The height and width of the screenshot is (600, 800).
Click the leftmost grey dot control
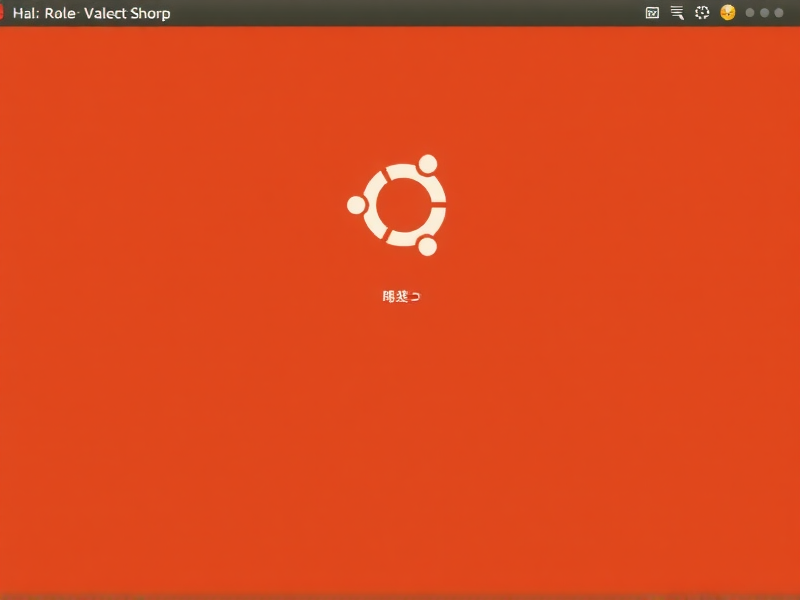pos(750,13)
